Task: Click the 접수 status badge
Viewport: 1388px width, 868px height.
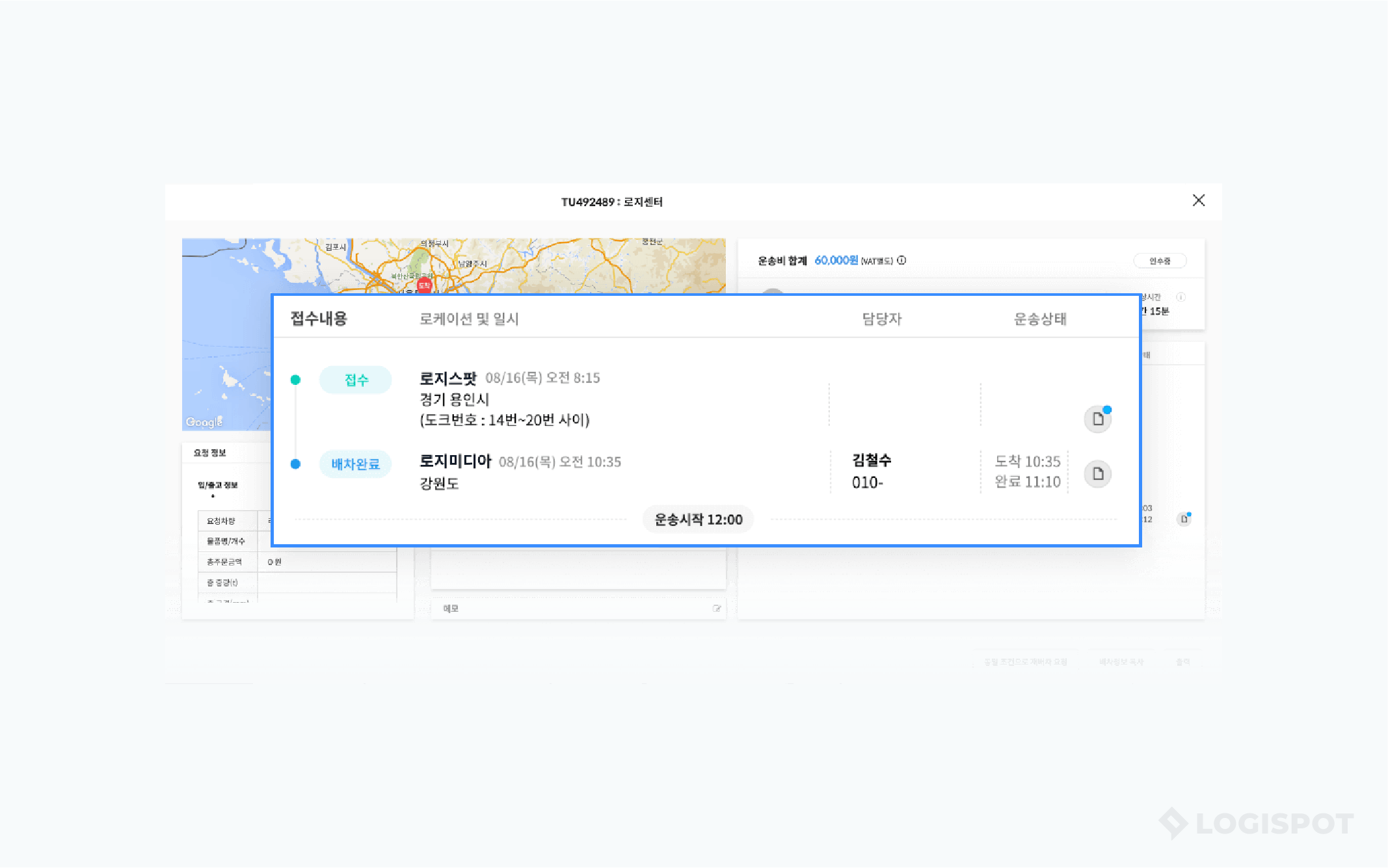Action: click(x=355, y=380)
